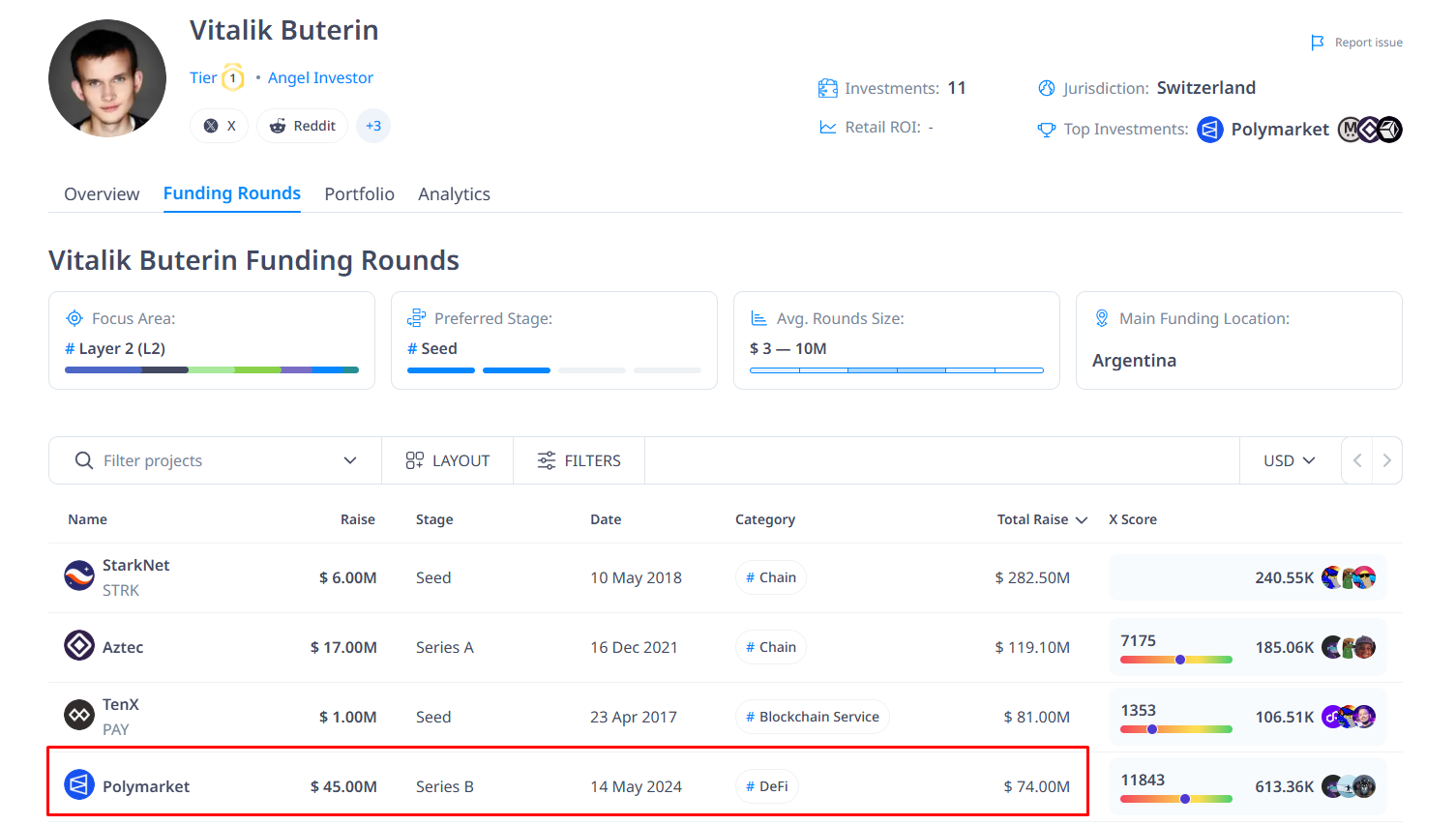Open the Polymarket top investment link

[x=1280, y=130]
